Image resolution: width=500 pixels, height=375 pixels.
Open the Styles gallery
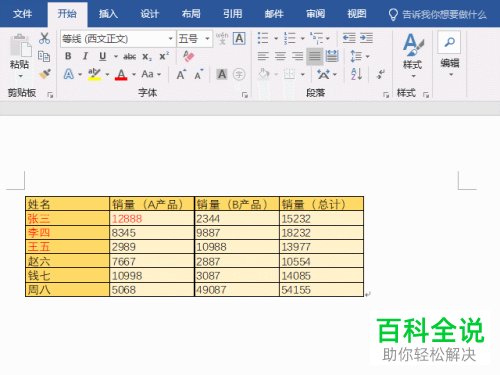[x=413, y=55]
